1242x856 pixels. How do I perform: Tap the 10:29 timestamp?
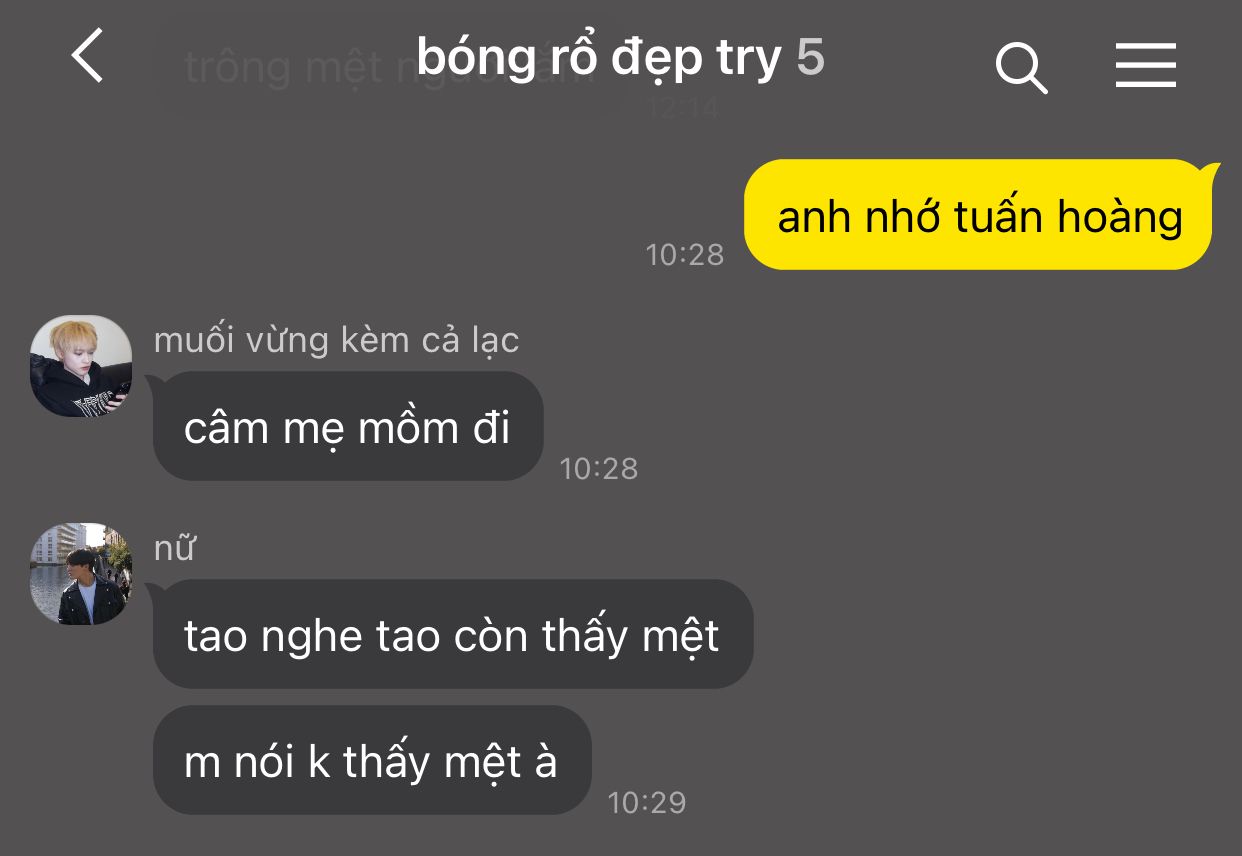tap(647, 802)
